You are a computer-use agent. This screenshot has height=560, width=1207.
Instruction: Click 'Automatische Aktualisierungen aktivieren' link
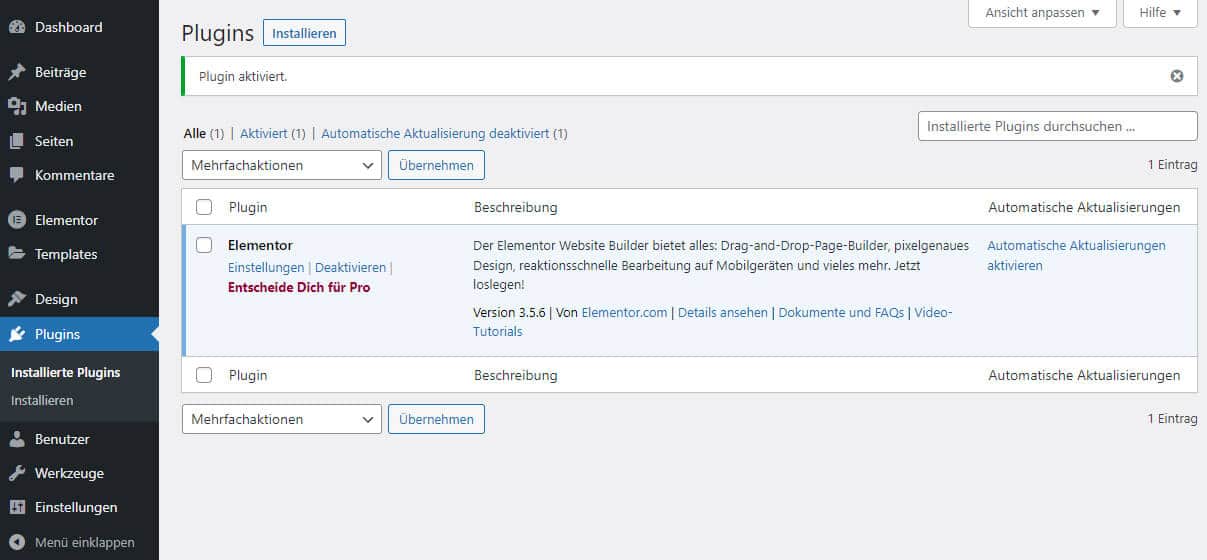coord(1076,255)
